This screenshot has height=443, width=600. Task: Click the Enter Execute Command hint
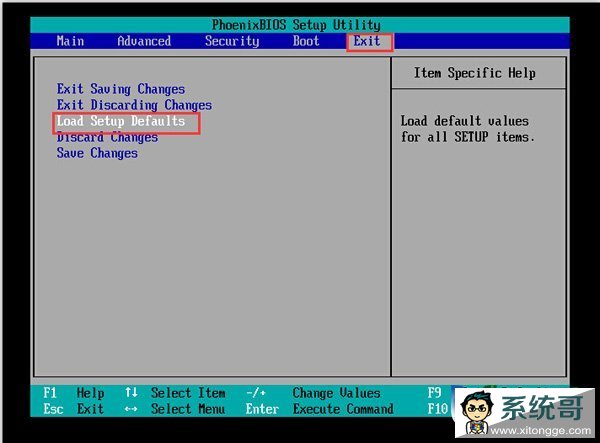320,409
